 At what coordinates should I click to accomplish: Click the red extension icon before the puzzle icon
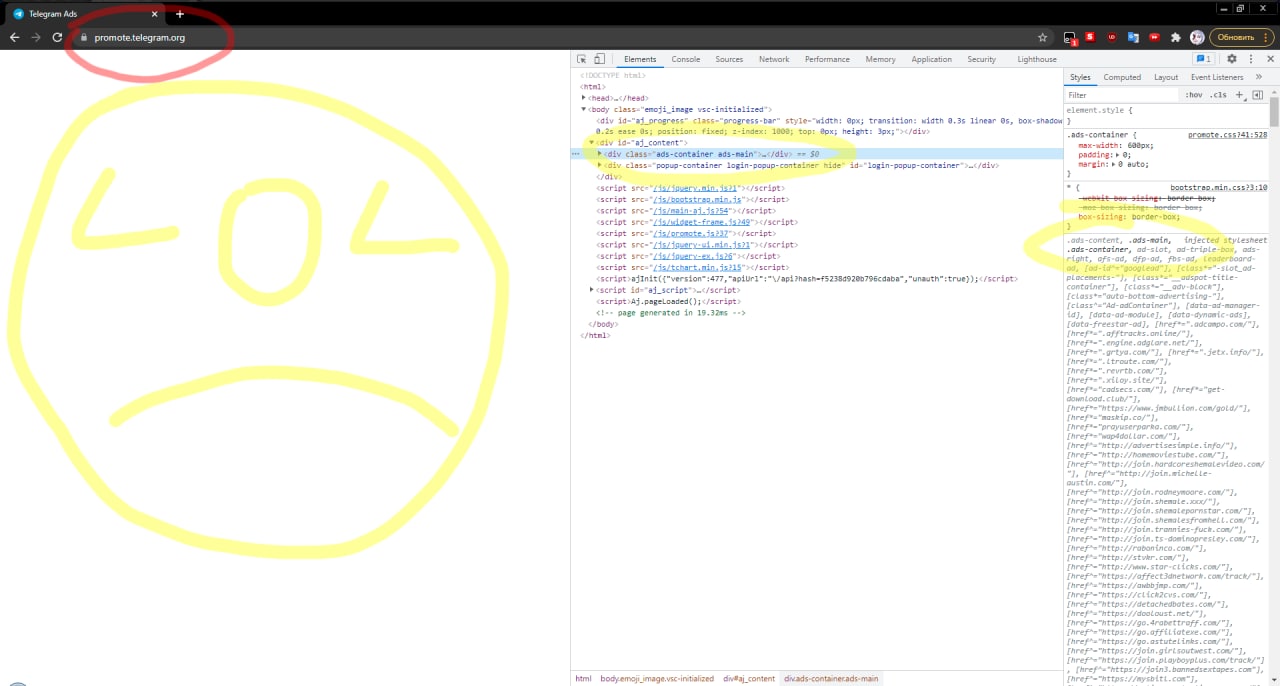pyautogui.click(x=1154, y=37)
